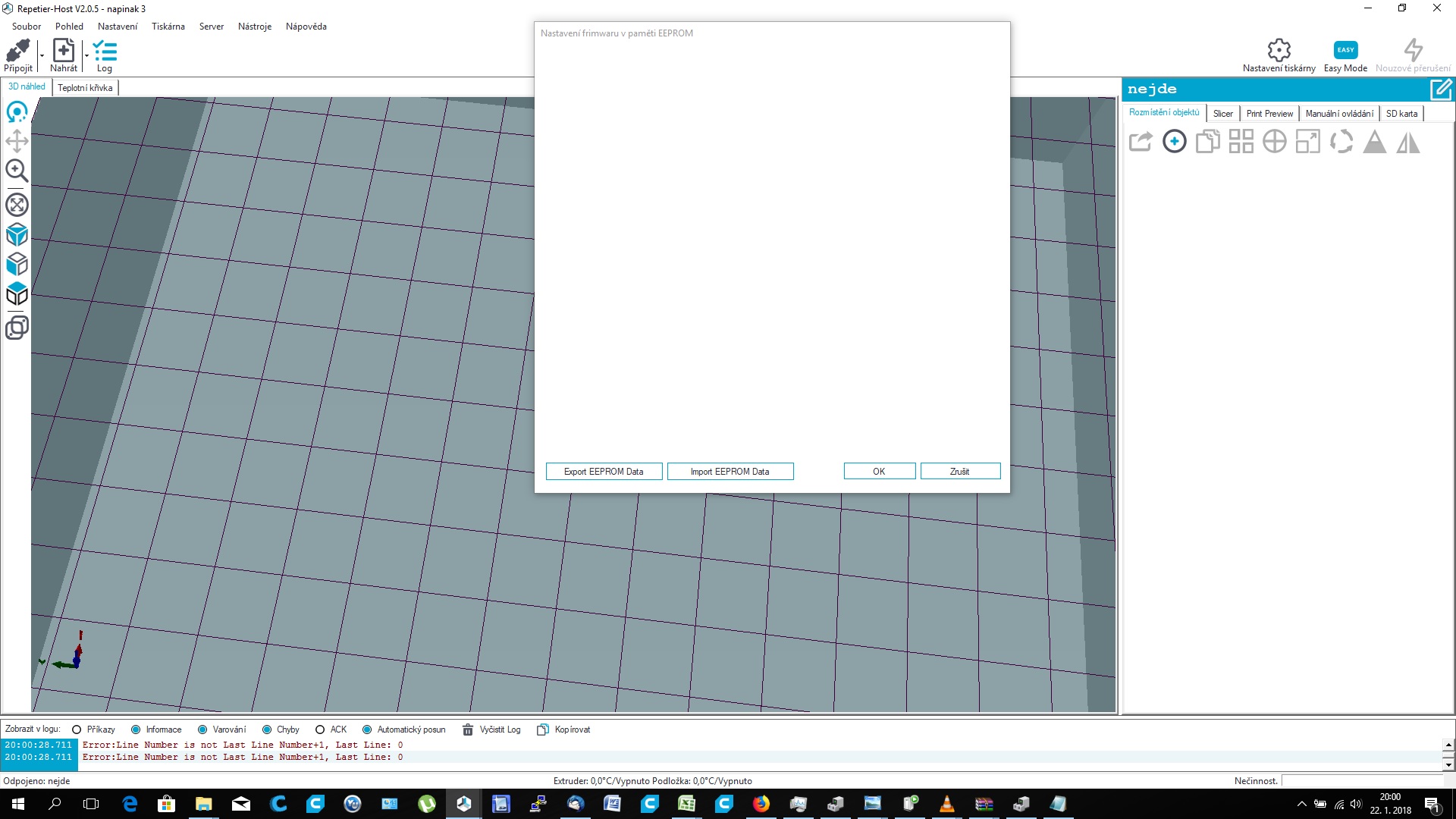This screenshot has height=819, width=1456.
Task: Select the zoom magnifier tool in left sidebar
Action: (x=17, y=171)
